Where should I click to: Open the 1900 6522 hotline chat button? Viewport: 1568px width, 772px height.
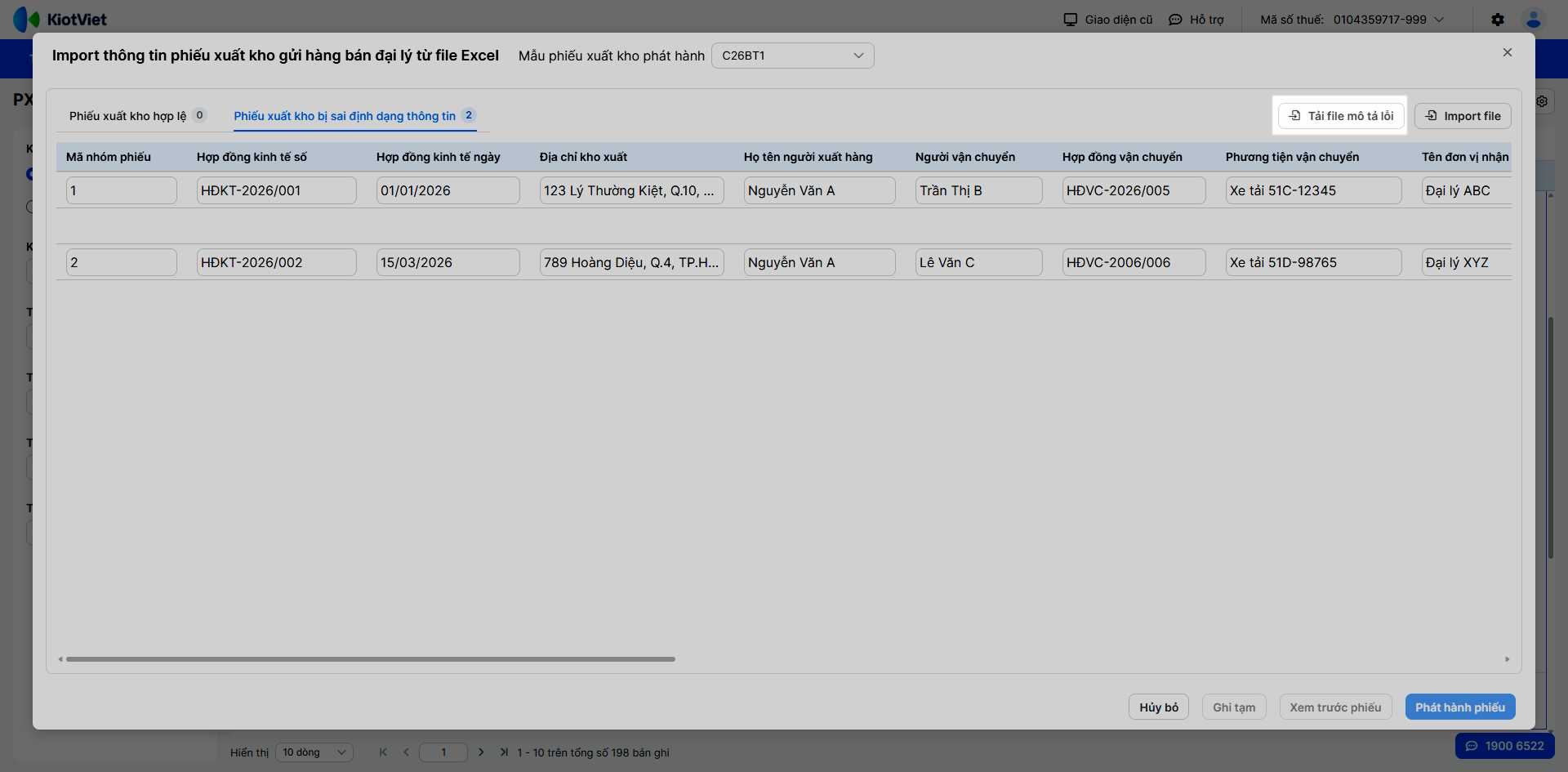click(1504, 746)
